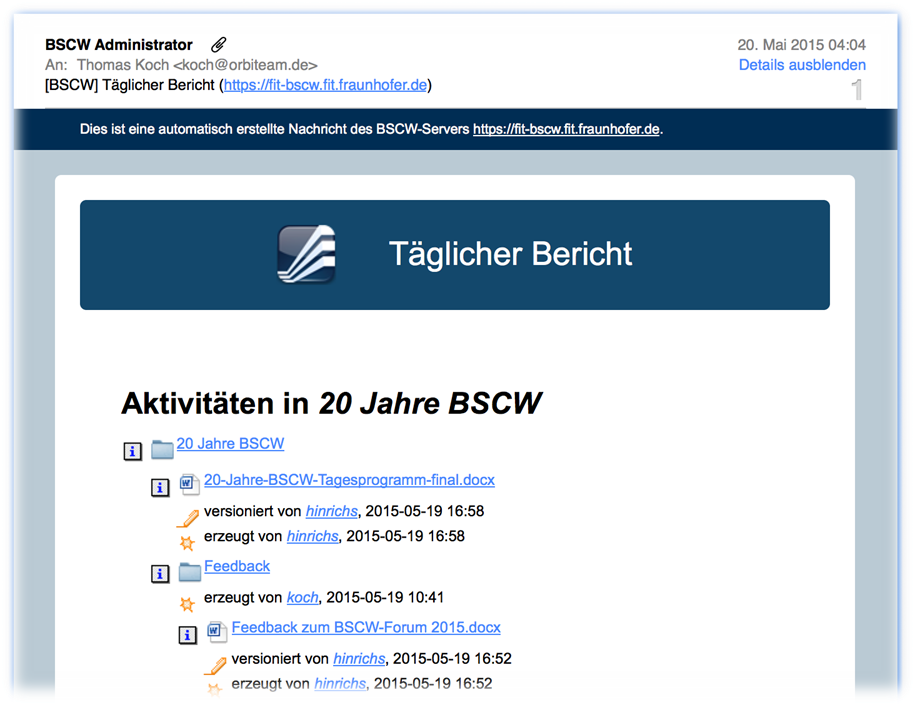Click the 20 Jahre BSCW folder icon

coord(162,449)
